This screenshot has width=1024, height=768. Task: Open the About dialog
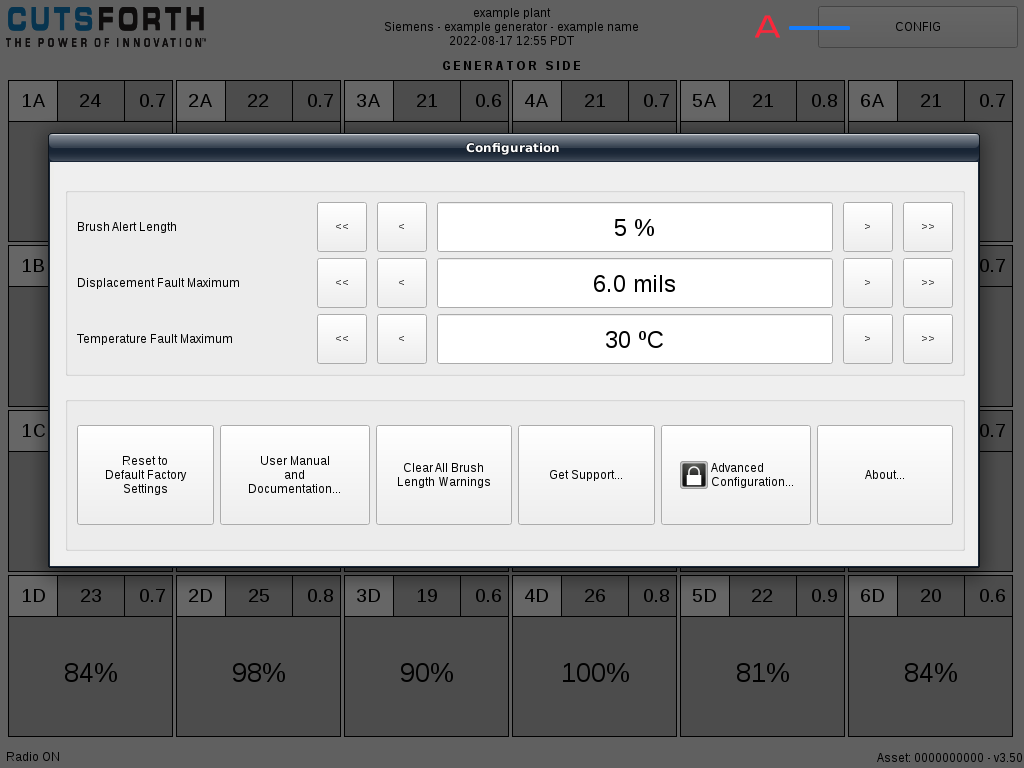pos(884,475)
